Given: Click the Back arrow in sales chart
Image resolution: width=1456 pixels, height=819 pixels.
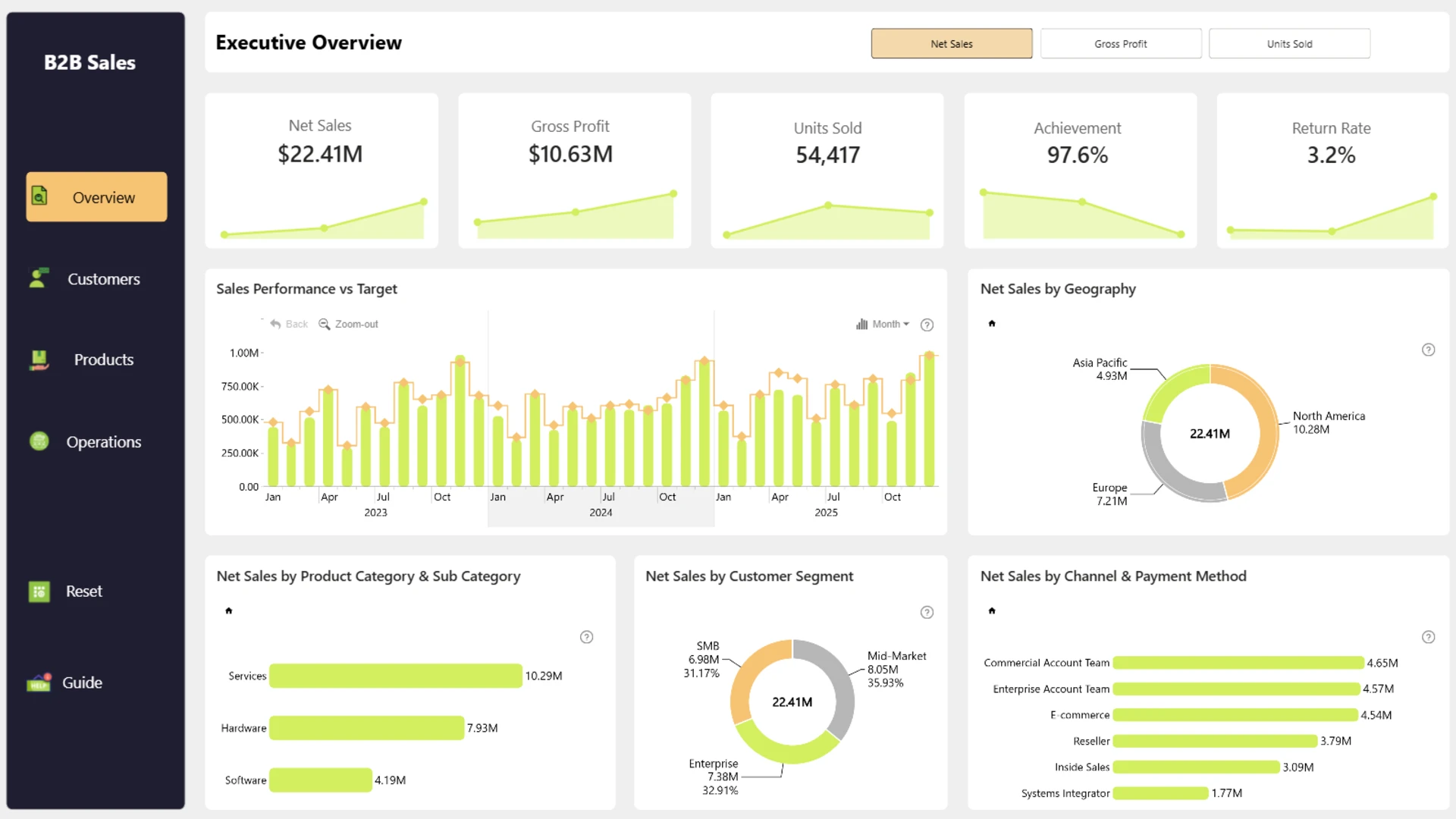Looking at the screenshot, I should pyautogui.click(x=275, y=324).
